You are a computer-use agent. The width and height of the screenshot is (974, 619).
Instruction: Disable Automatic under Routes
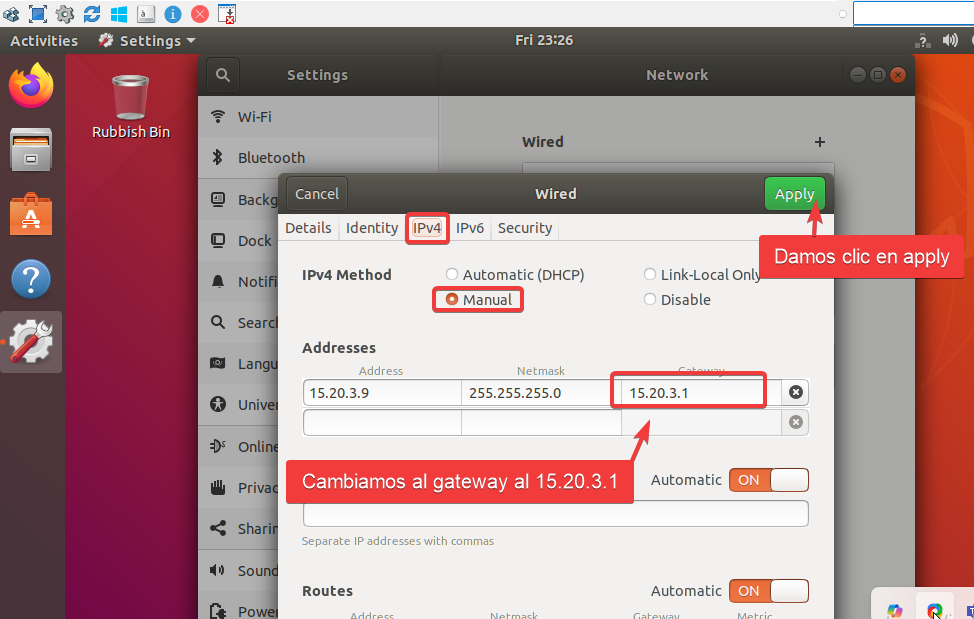click(x=768, y=591)
